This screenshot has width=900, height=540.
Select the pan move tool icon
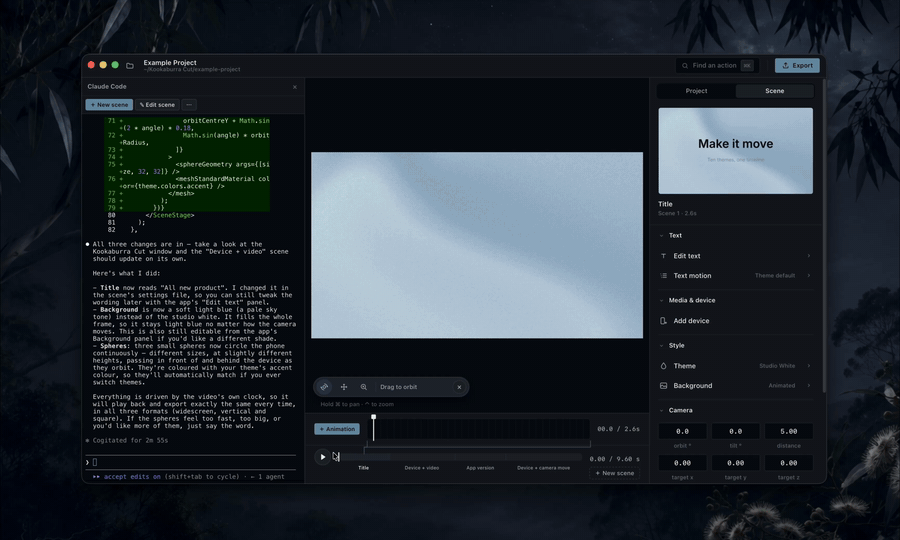point(344,387)
